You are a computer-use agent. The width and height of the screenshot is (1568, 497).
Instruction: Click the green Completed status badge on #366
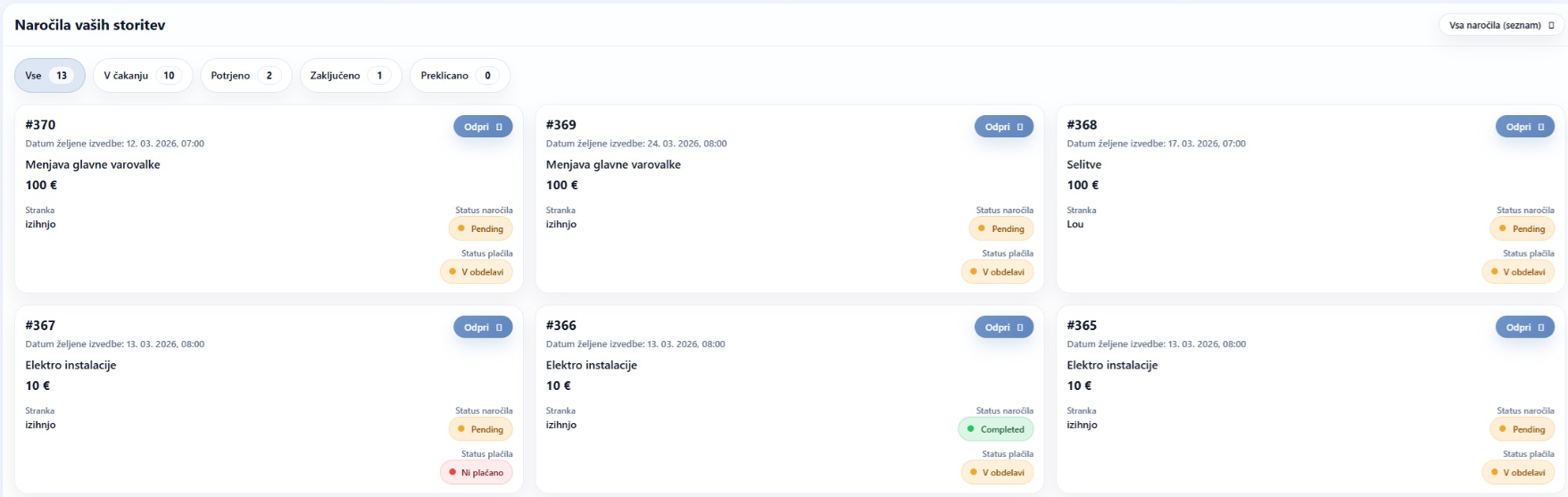point(995,429)
